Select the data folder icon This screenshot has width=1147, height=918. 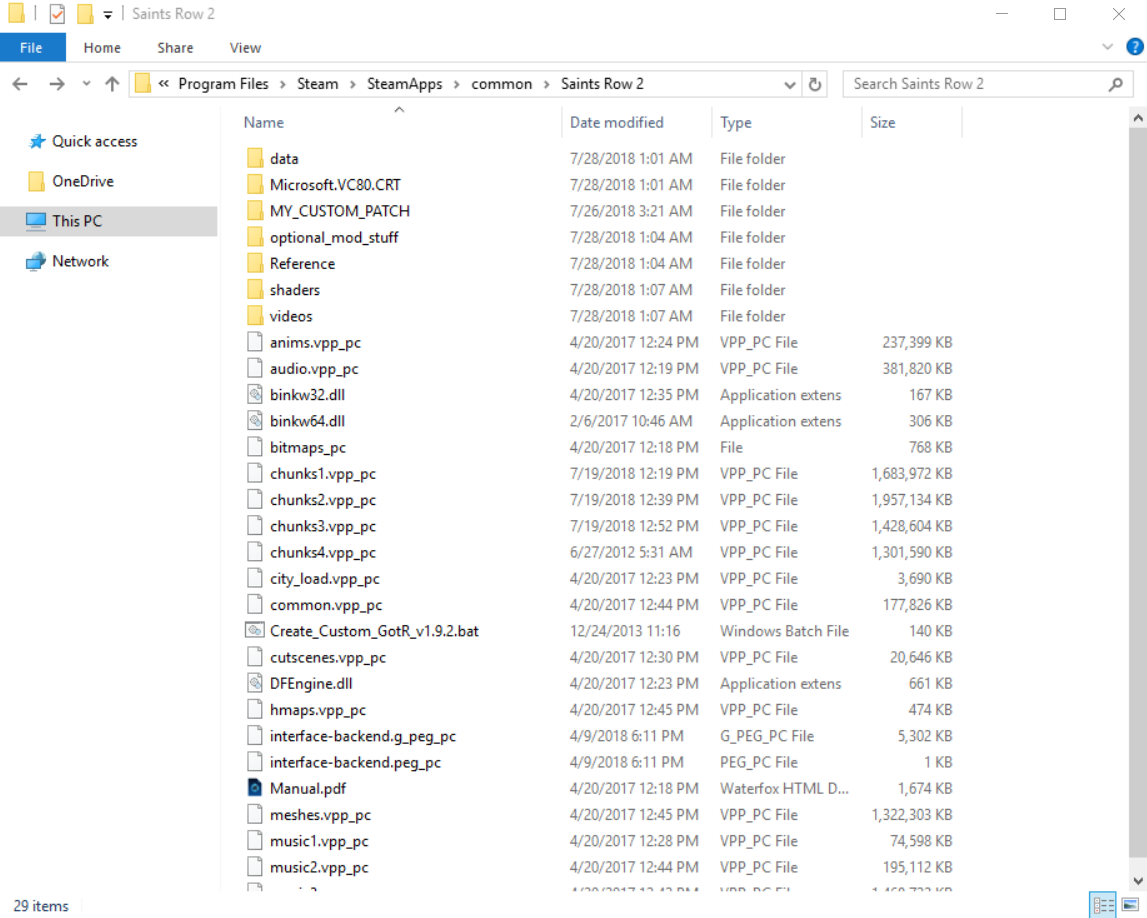255,158
